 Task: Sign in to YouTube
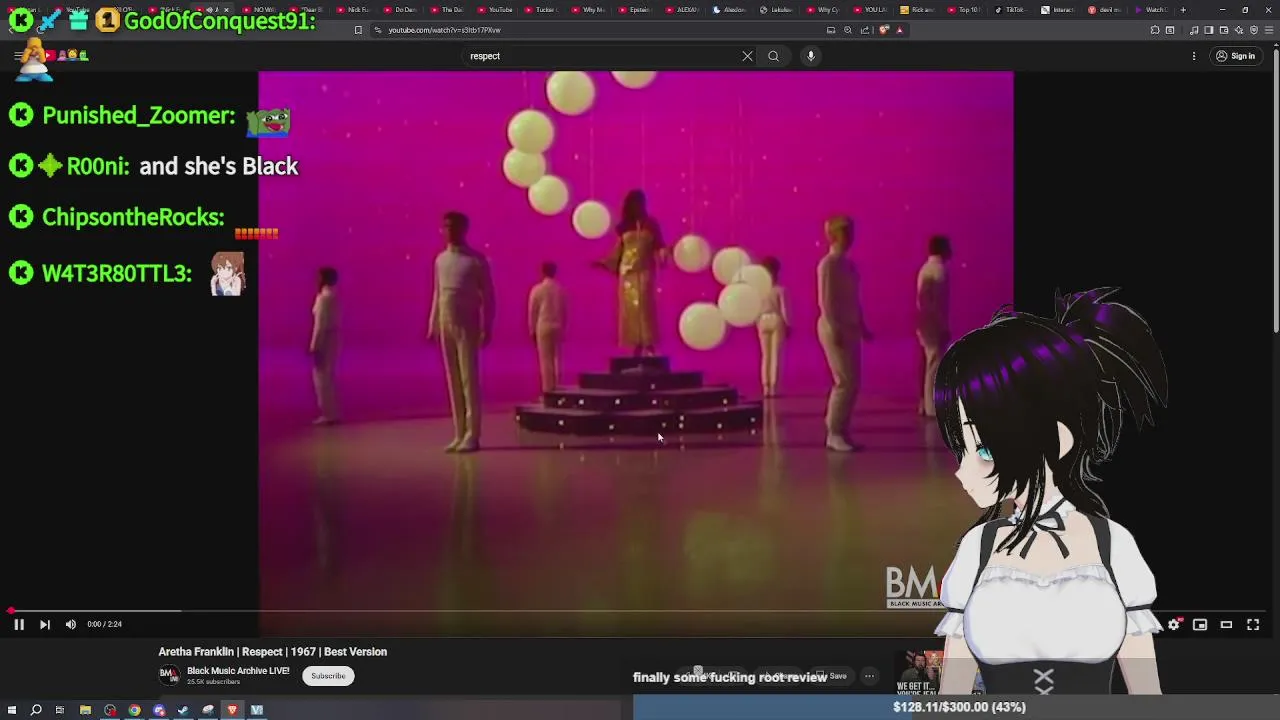click(x=1235, y=56)
